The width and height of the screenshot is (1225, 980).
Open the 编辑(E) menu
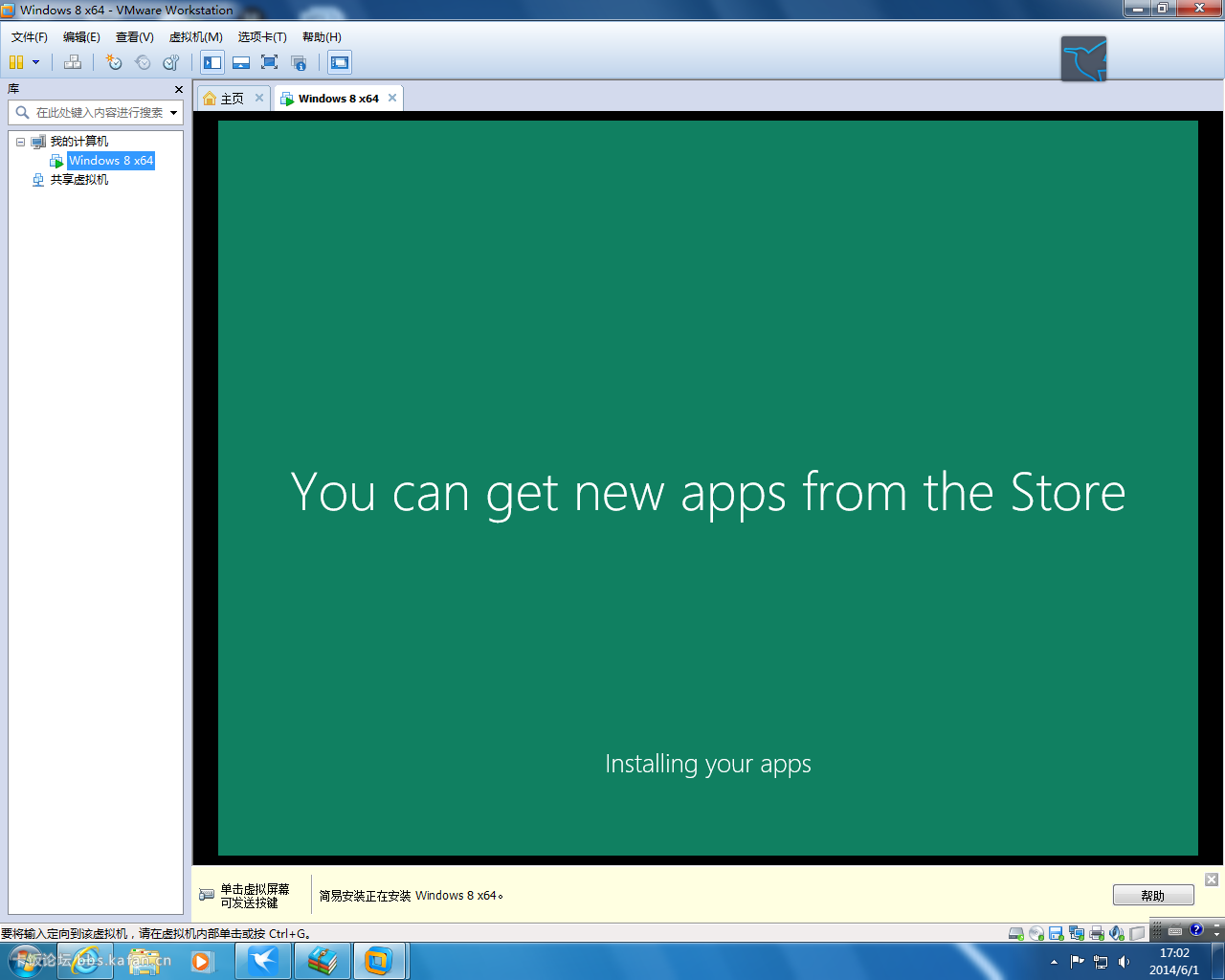pyautogui.click(x=81, y=36)
